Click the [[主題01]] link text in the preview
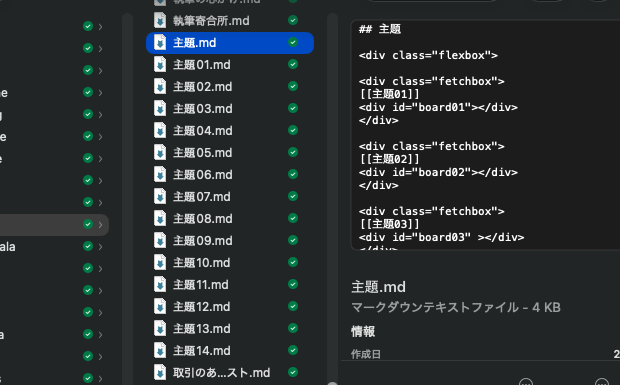Viewport: 620px width, 385px height. click(389, 94)
